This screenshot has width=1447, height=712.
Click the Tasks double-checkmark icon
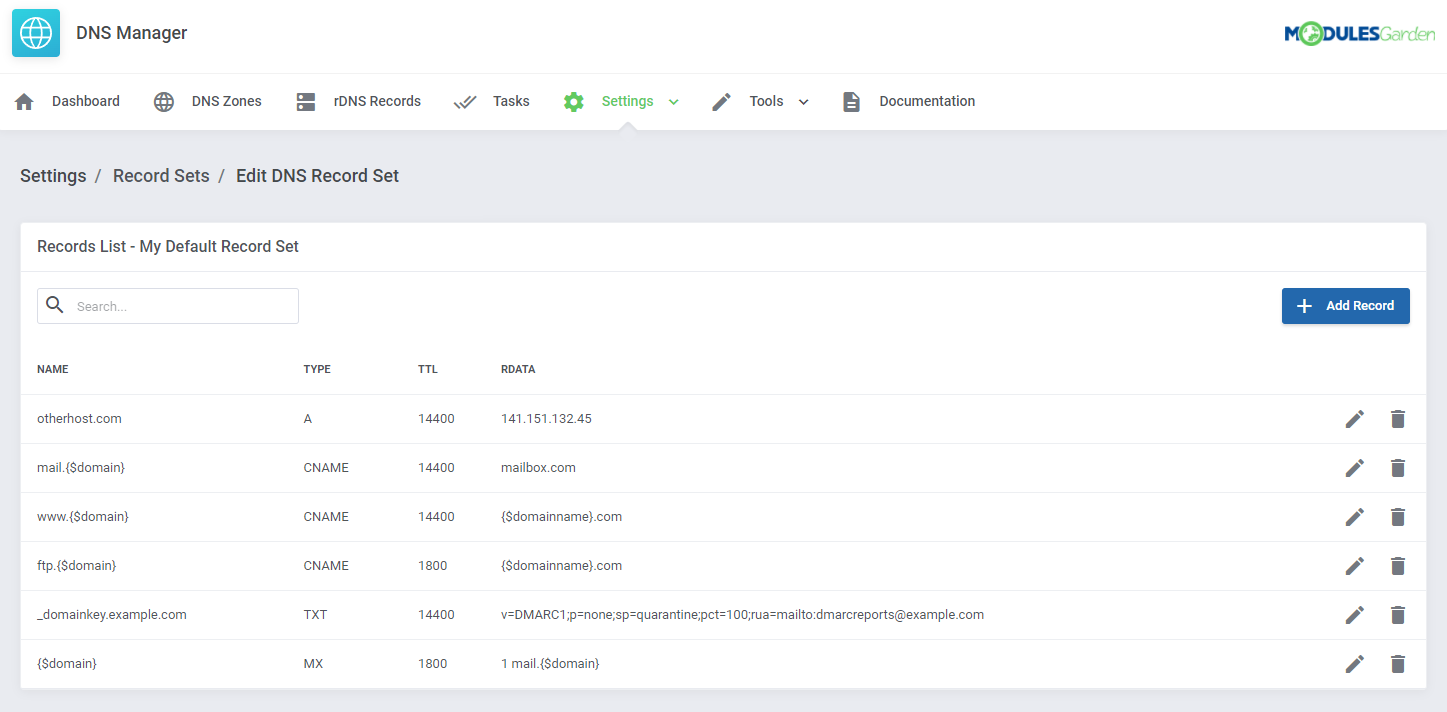(x=464, y=101)
